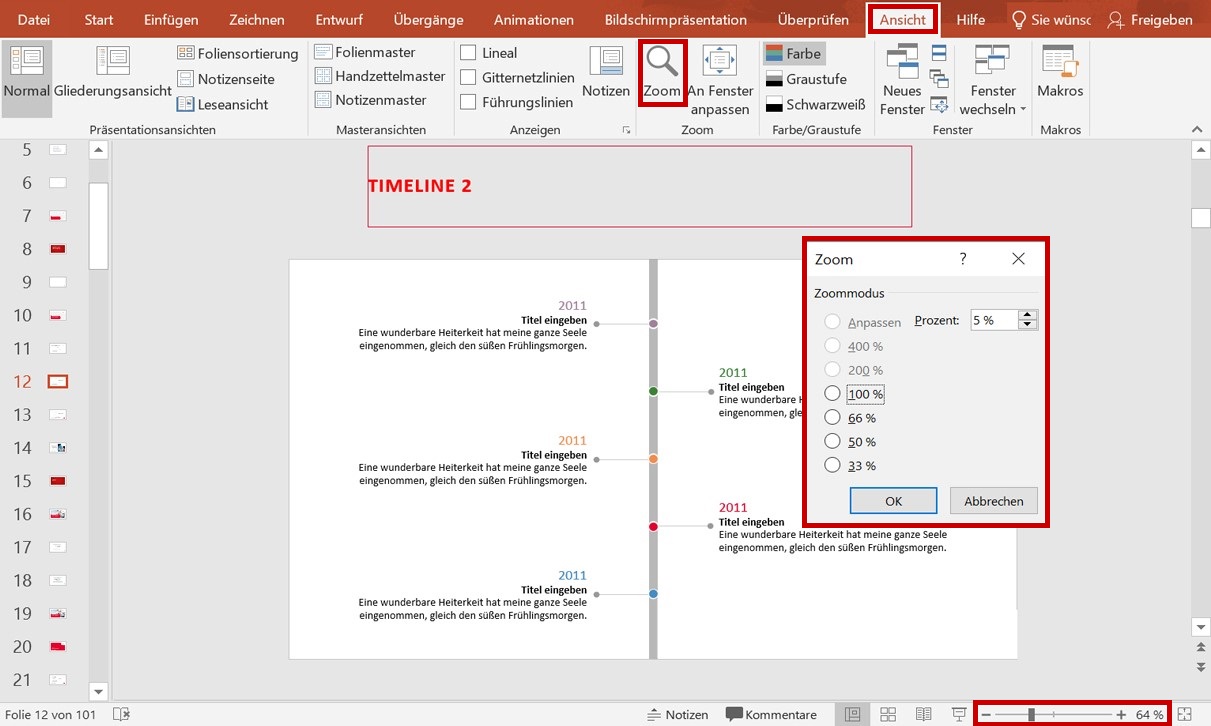Click An Fenster anpassen button
The height and width of the screenshot is (726, 1211).
[720, 81]
